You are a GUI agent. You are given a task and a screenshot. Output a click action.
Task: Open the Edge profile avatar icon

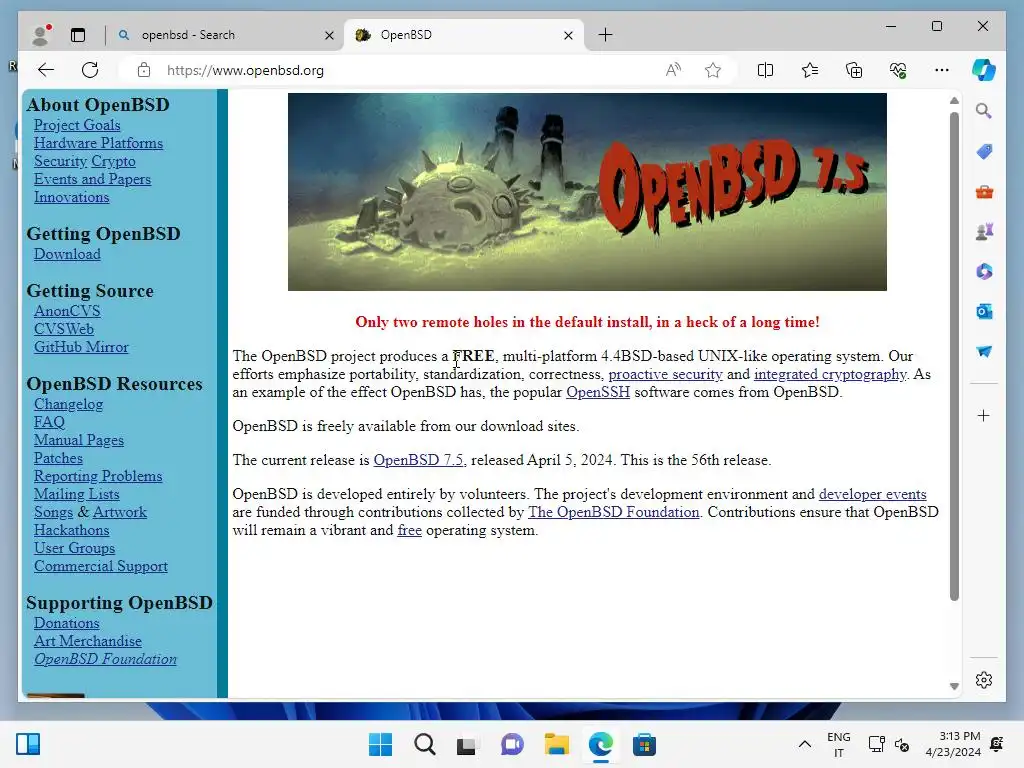(x=41, y=35)
